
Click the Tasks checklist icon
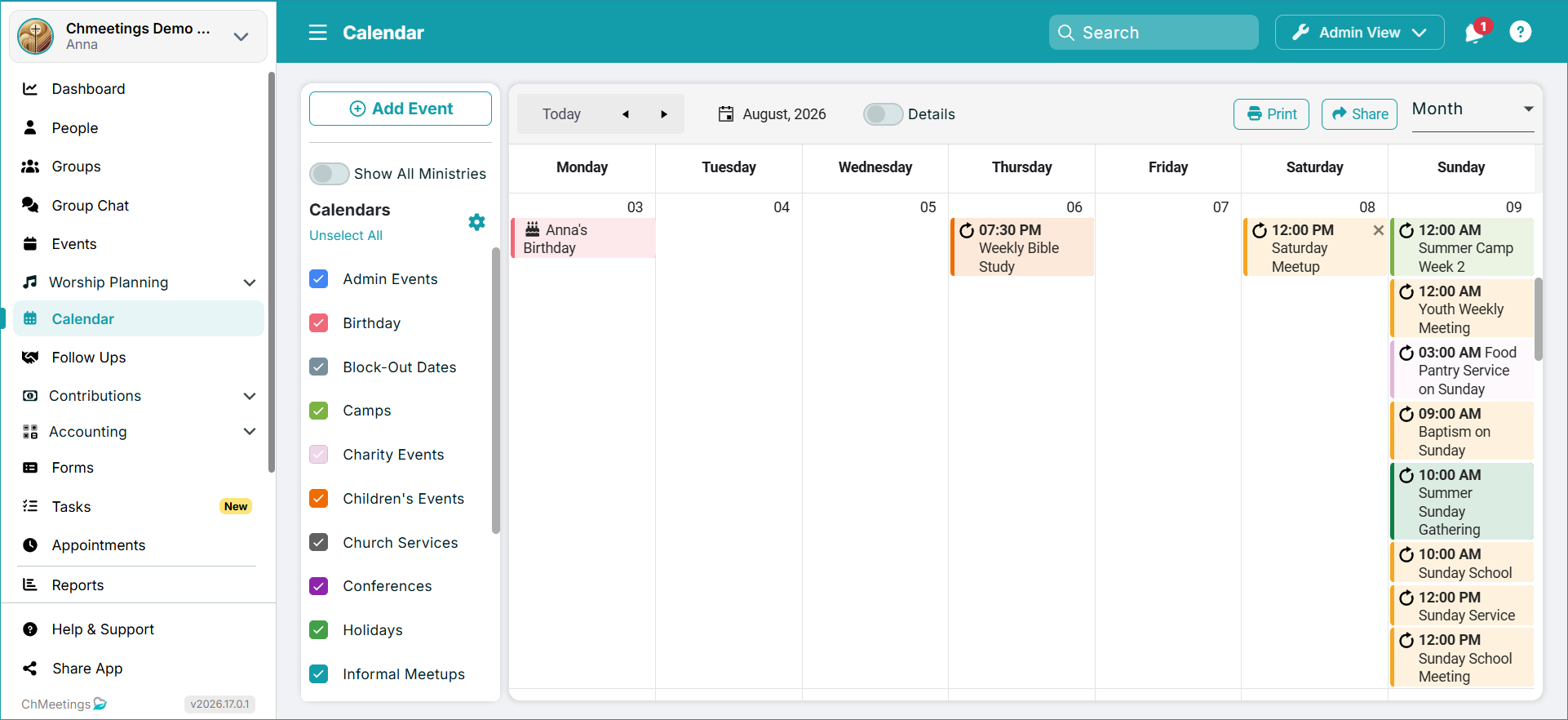[x=30, y=506]
